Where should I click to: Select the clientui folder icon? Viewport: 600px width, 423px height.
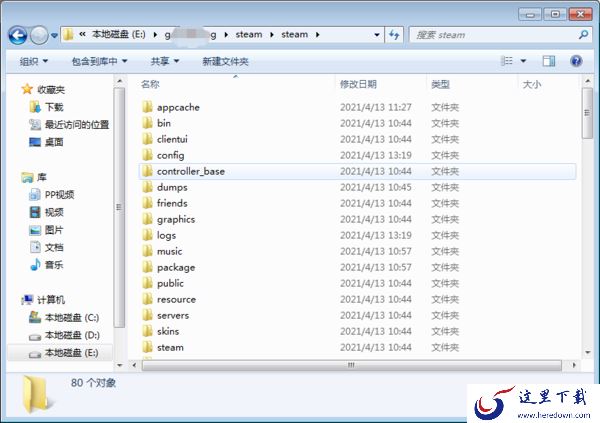coord(147,139)
